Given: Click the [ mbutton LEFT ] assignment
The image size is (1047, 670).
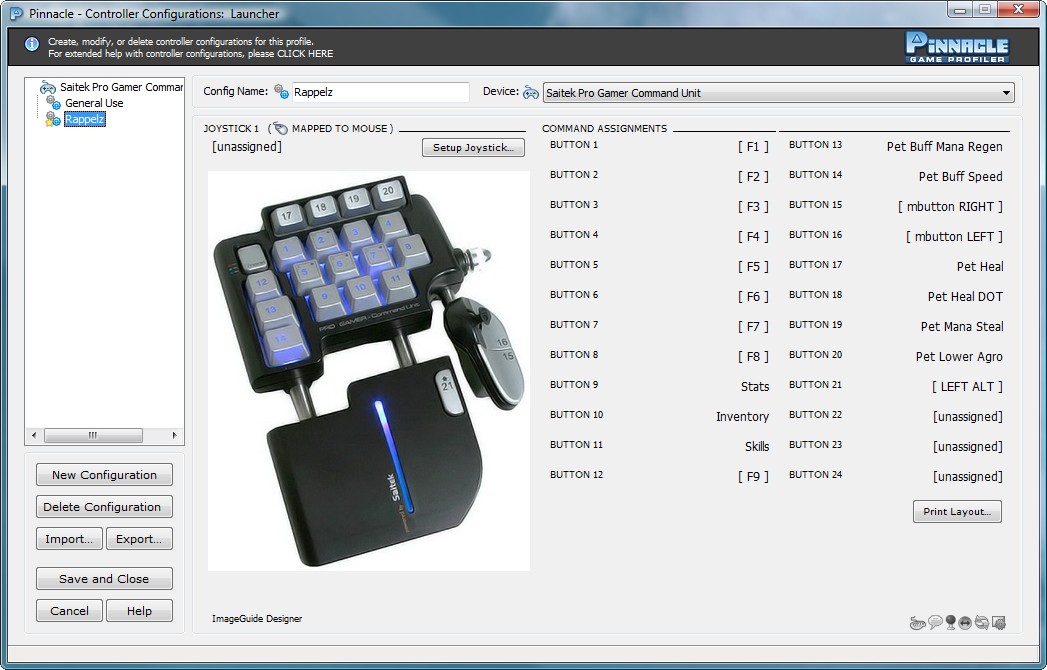Looking at the screenshot, I should pyautogui.click(x=954, y=236).
